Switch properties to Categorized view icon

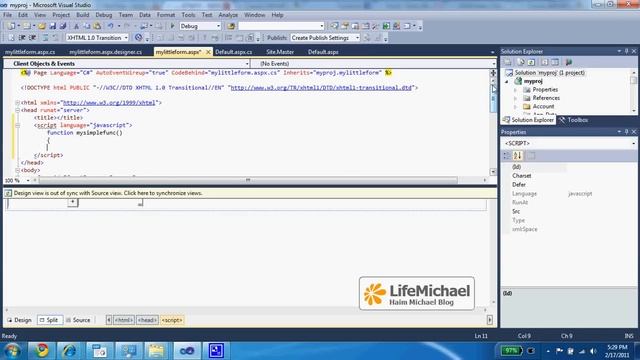507,156
